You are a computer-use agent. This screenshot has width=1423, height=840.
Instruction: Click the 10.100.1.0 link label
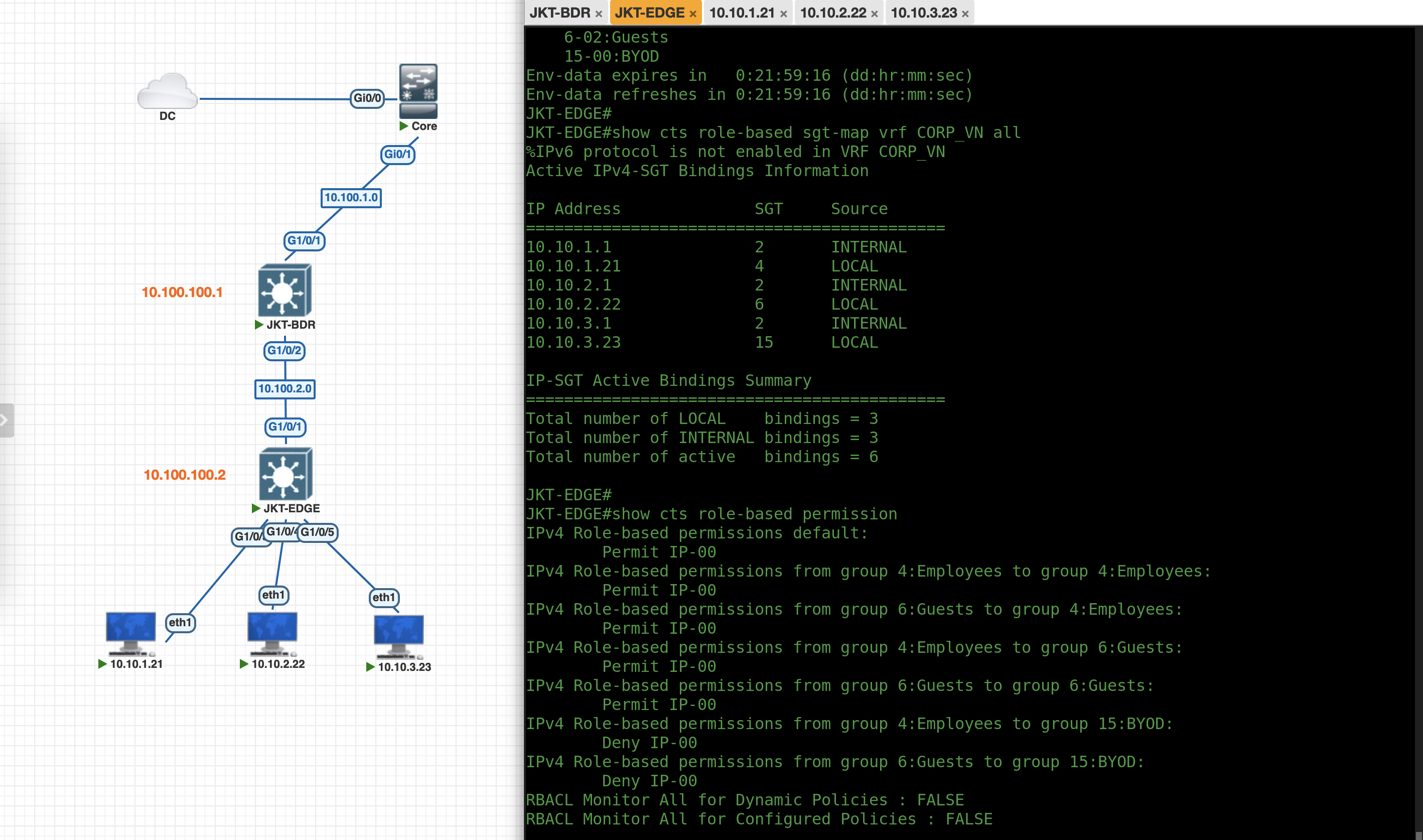(351, 198)
